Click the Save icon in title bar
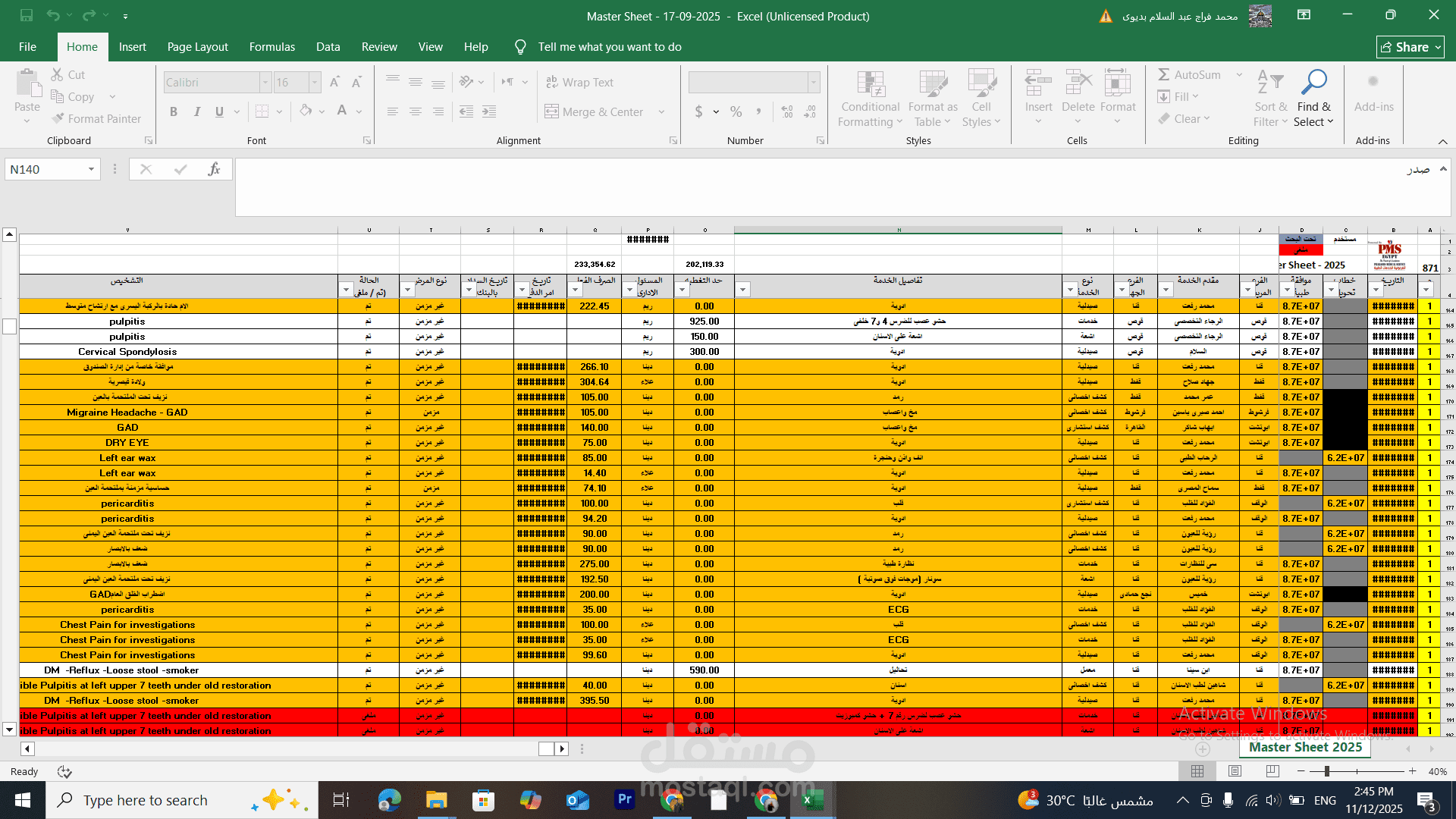 (x=27, y=15)
